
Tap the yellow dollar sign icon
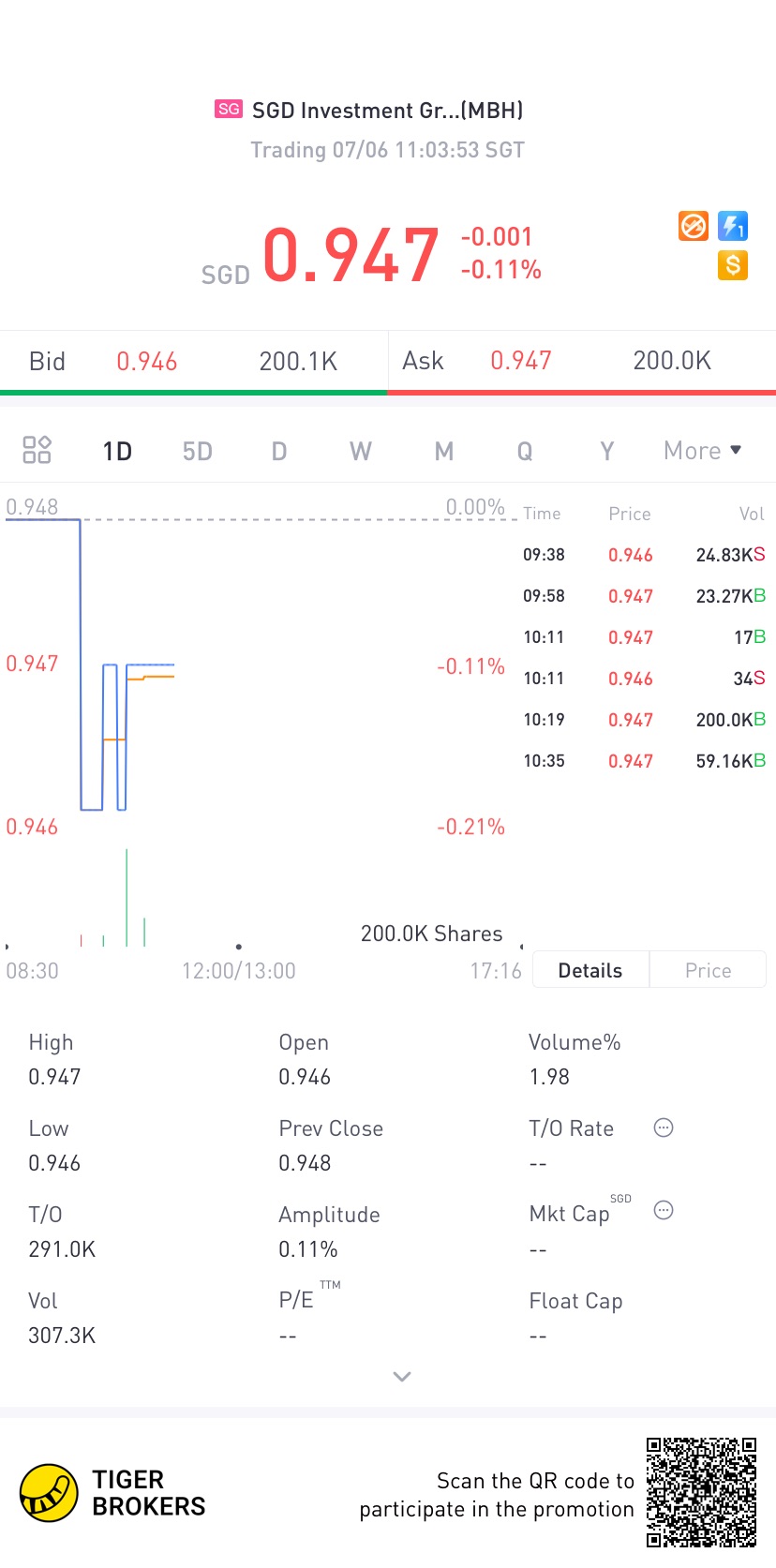point(733,265)
